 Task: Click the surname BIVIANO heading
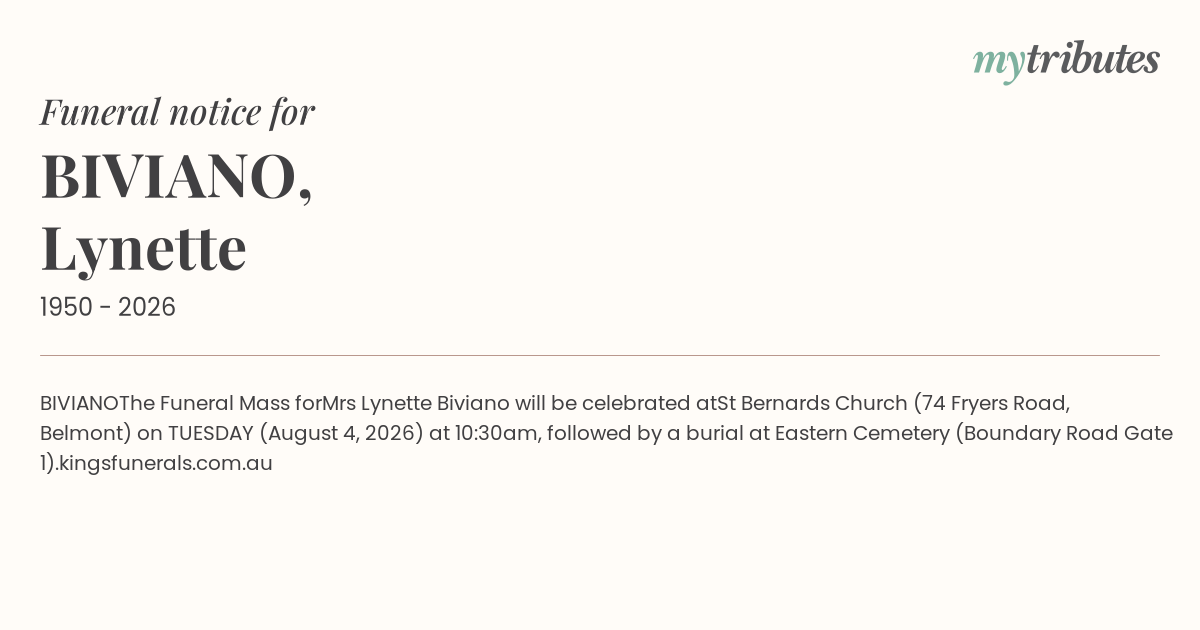pos(176,176)
